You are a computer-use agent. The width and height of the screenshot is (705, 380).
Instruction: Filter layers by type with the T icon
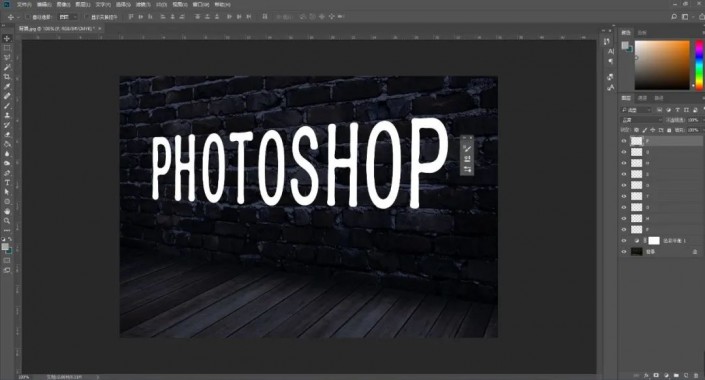(677, 110)
